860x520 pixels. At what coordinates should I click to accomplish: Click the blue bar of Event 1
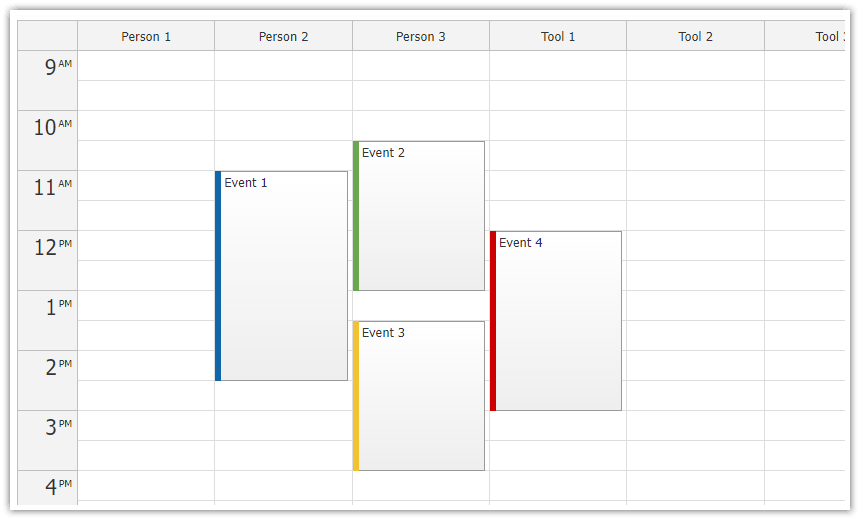pyautogui.click(x=218, y=275)
